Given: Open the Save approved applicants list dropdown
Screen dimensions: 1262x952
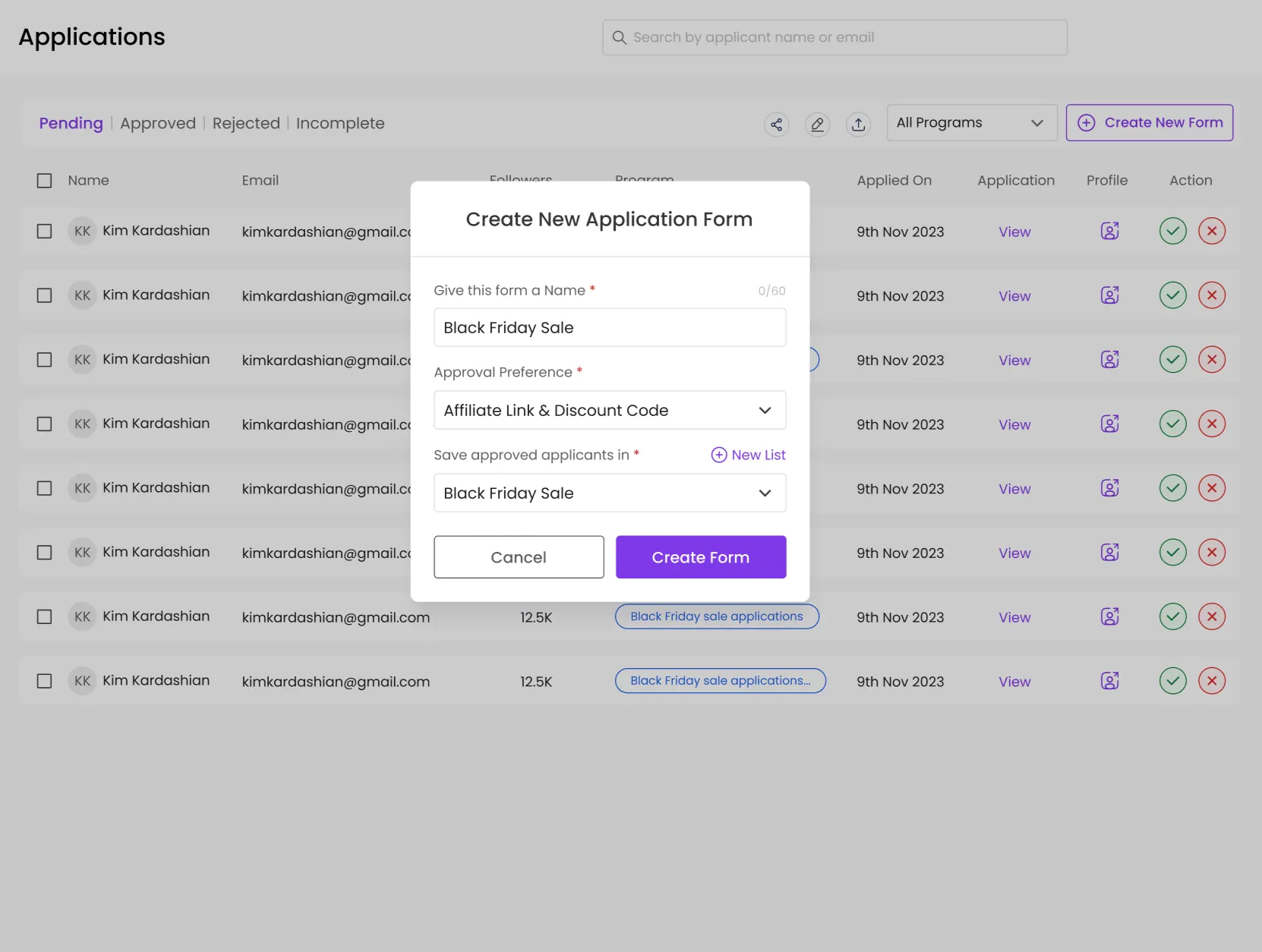Looking at the screenshot, I should point(609,493).
